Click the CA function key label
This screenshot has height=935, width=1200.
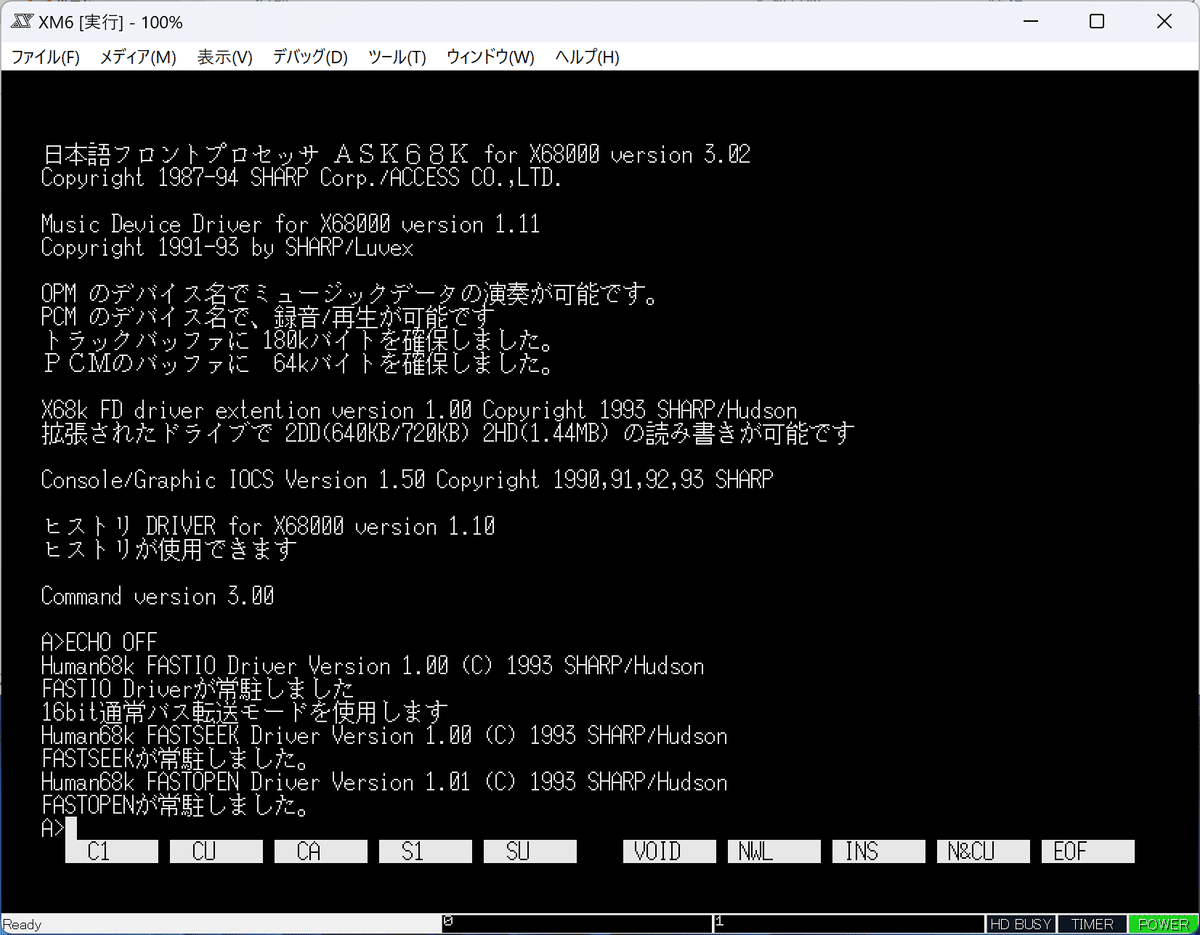pyautogui.click(x=320, y=851)
